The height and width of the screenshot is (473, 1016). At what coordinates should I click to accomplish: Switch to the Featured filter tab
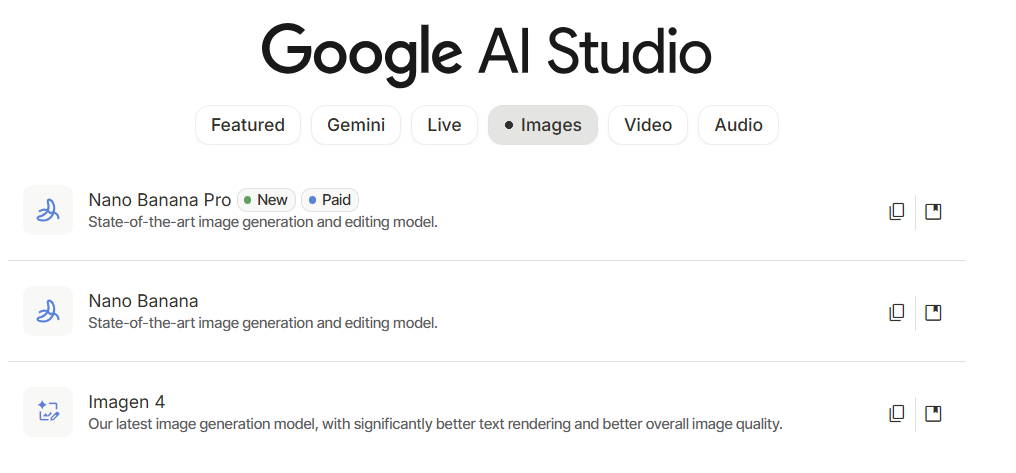point(248,125)
